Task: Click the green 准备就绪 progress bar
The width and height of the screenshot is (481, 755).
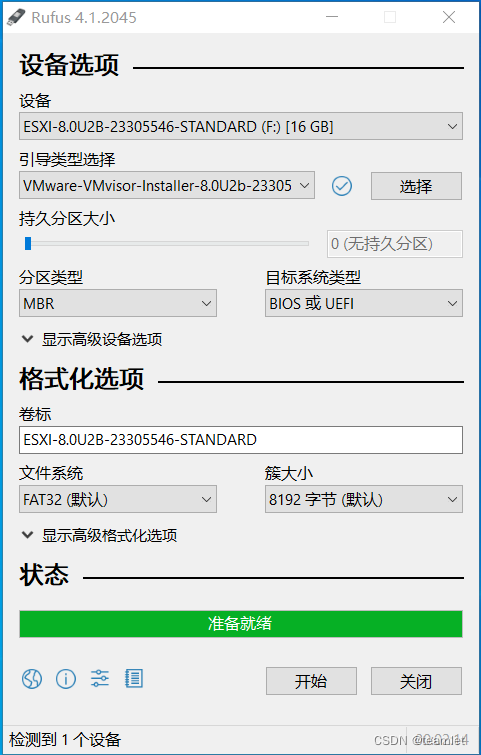Action: click(241, 624)
